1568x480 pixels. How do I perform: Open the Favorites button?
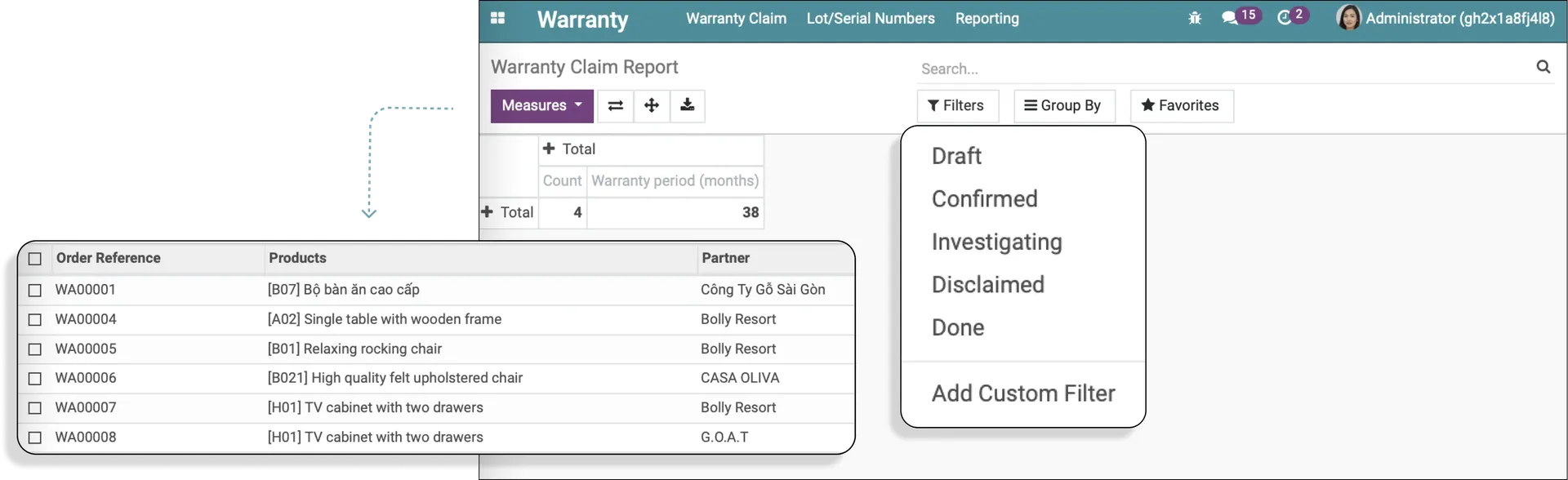[1181, 106]
